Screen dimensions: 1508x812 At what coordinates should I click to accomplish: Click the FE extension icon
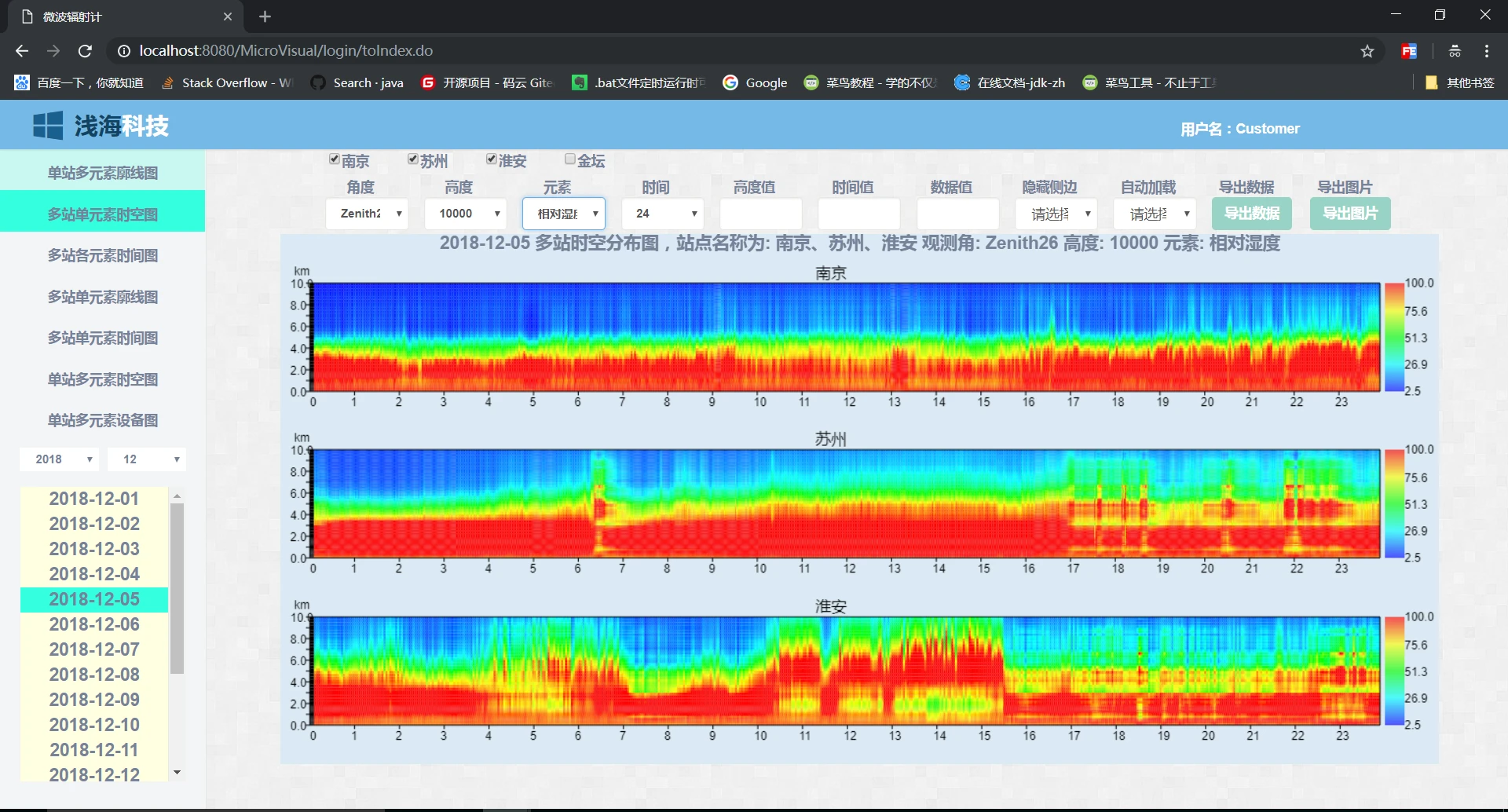(1409, 51)
